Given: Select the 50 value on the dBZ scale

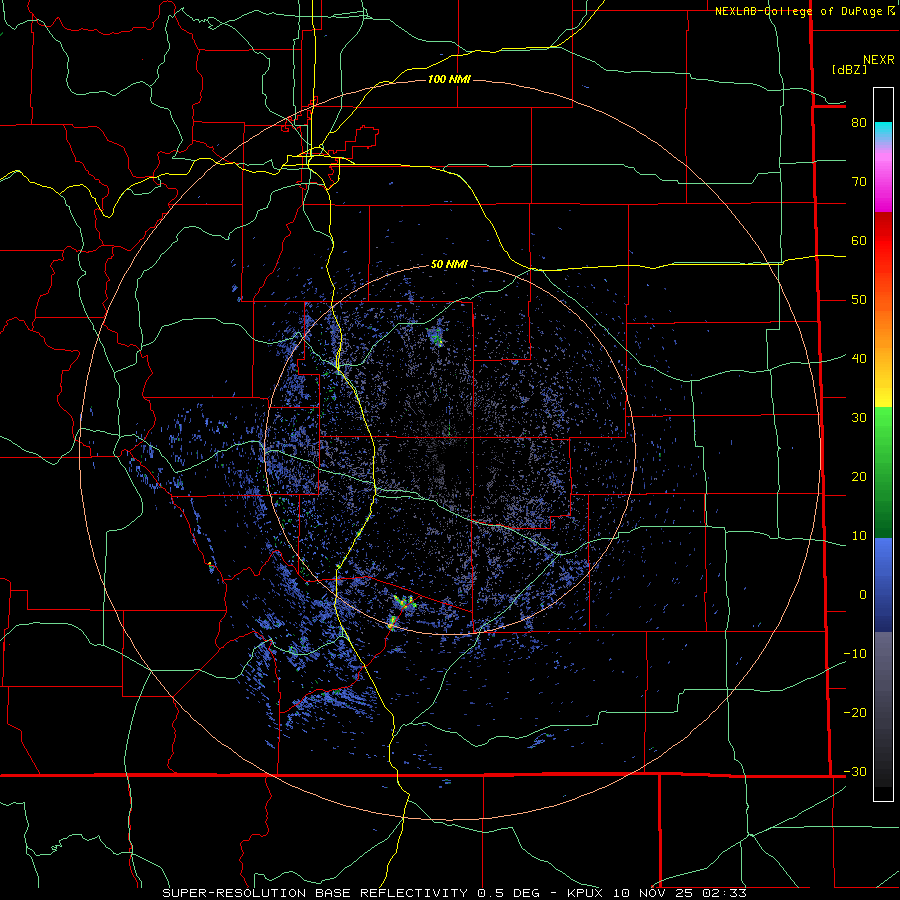Looking at the screenshot, I should (x=859, y=300).
